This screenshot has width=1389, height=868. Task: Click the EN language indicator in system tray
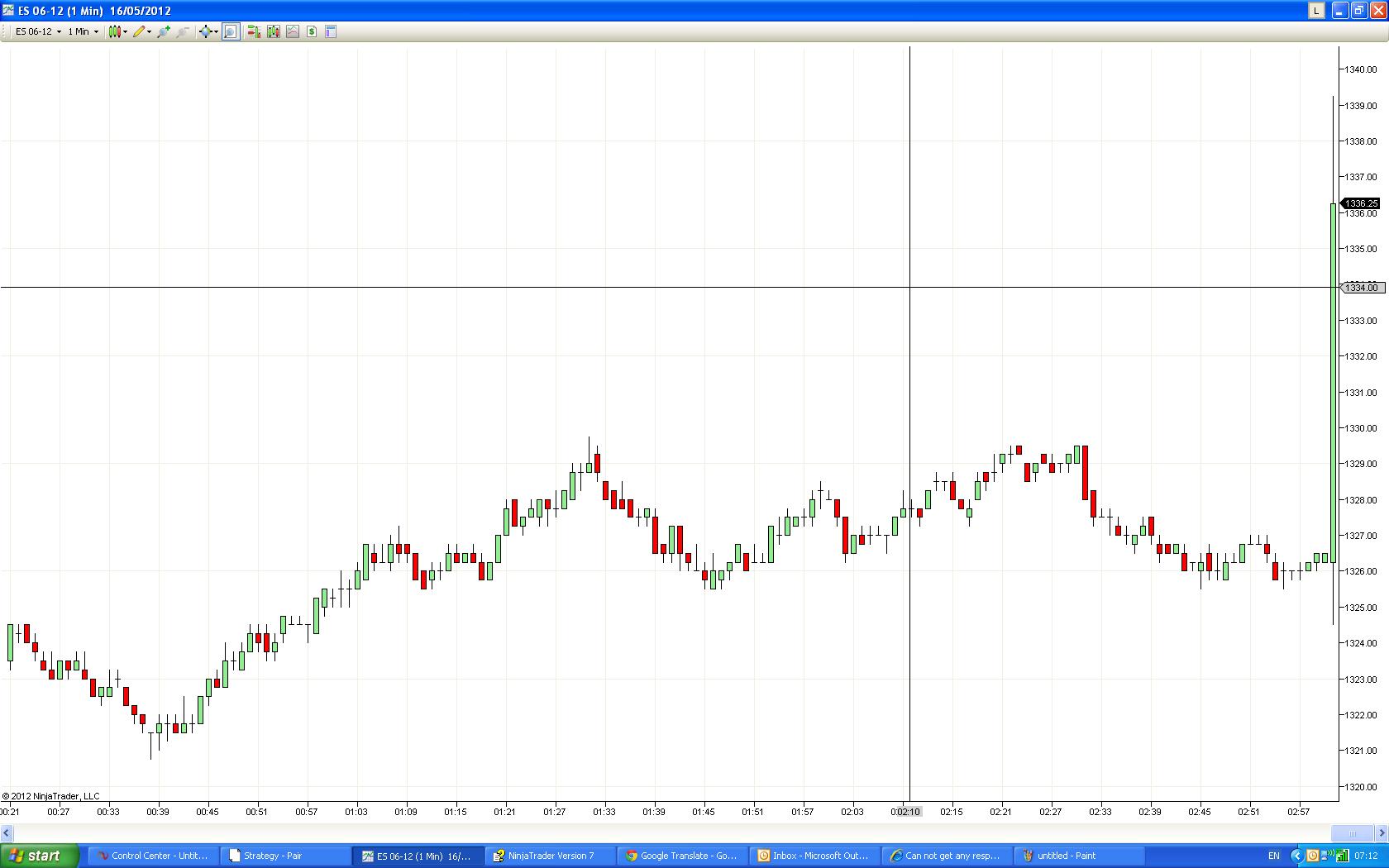1274,856
